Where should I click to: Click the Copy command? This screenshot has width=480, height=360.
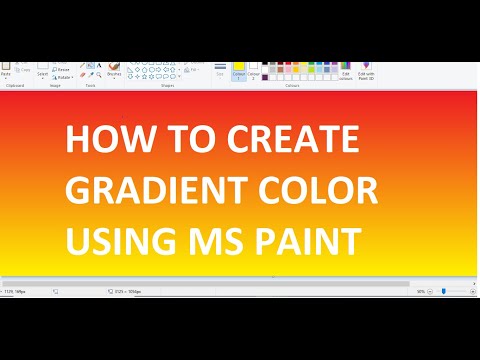tap(23, 70)
